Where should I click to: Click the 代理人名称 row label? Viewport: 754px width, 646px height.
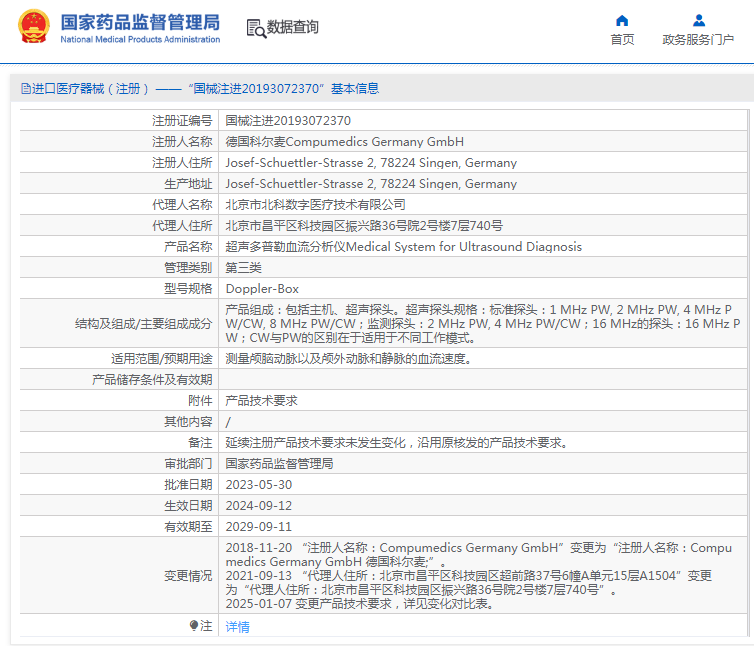[182, 204]
